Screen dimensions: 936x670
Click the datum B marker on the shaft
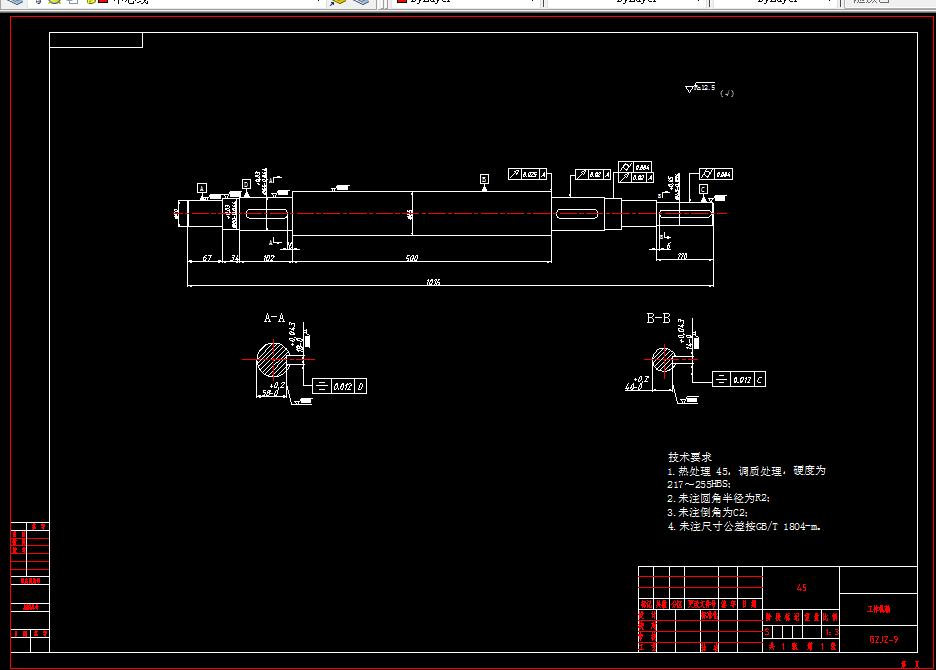[x=484, y=179]
